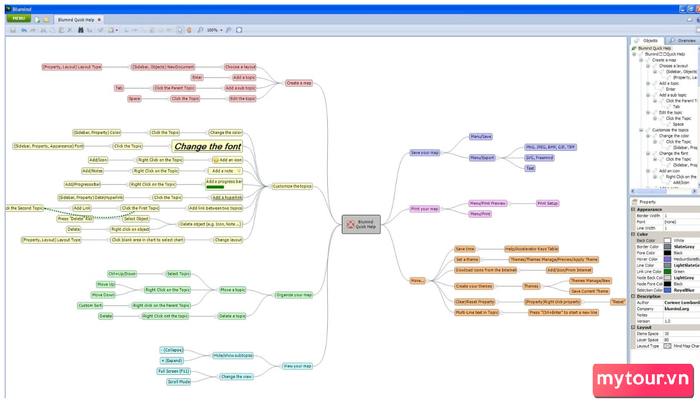Click the Property panel header icon
700x405 pixels.
click(x=634, y=202)
